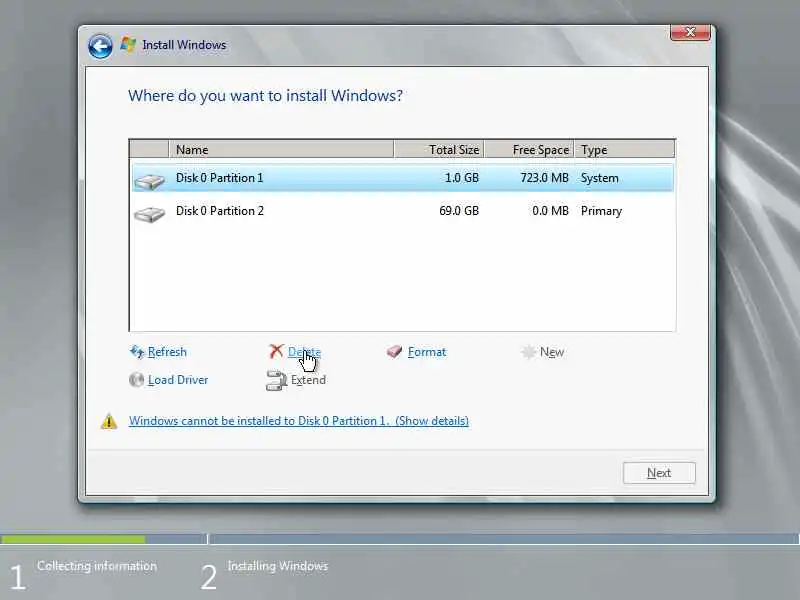Click the grayed New starburst icon

point(529,352)
